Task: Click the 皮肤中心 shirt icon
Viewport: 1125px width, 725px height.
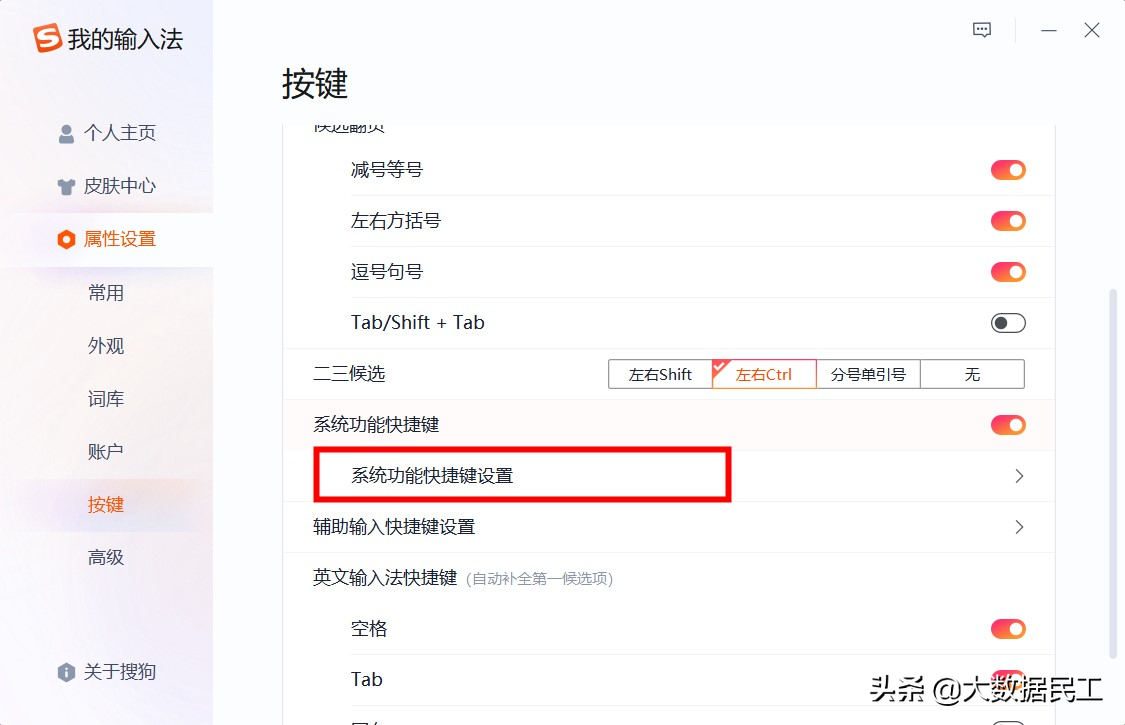Action: 66,187
